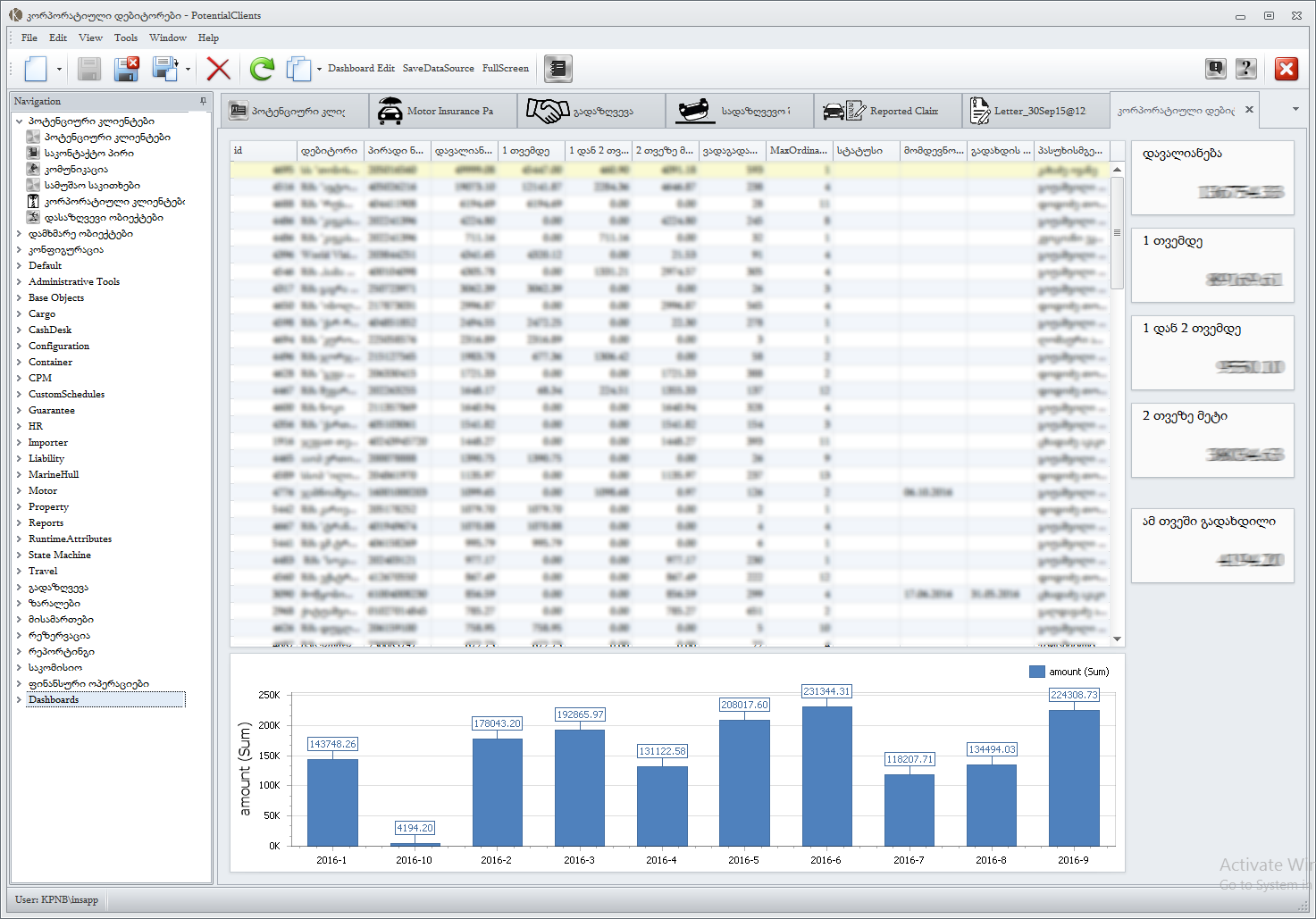
Task: Open the Window menu
Action: click(x=168, y=38)
